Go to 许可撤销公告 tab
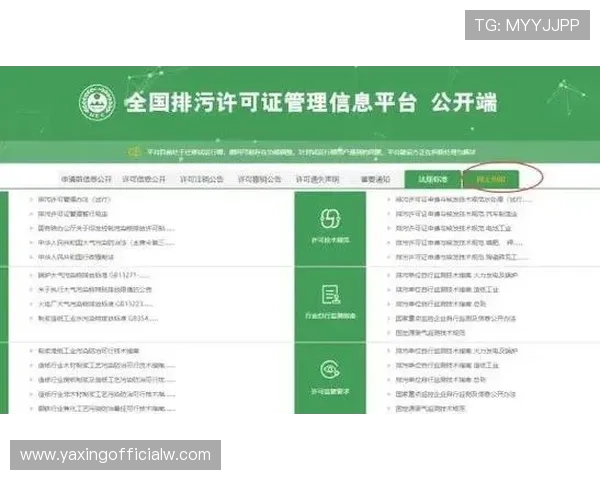 coord(259,179)
